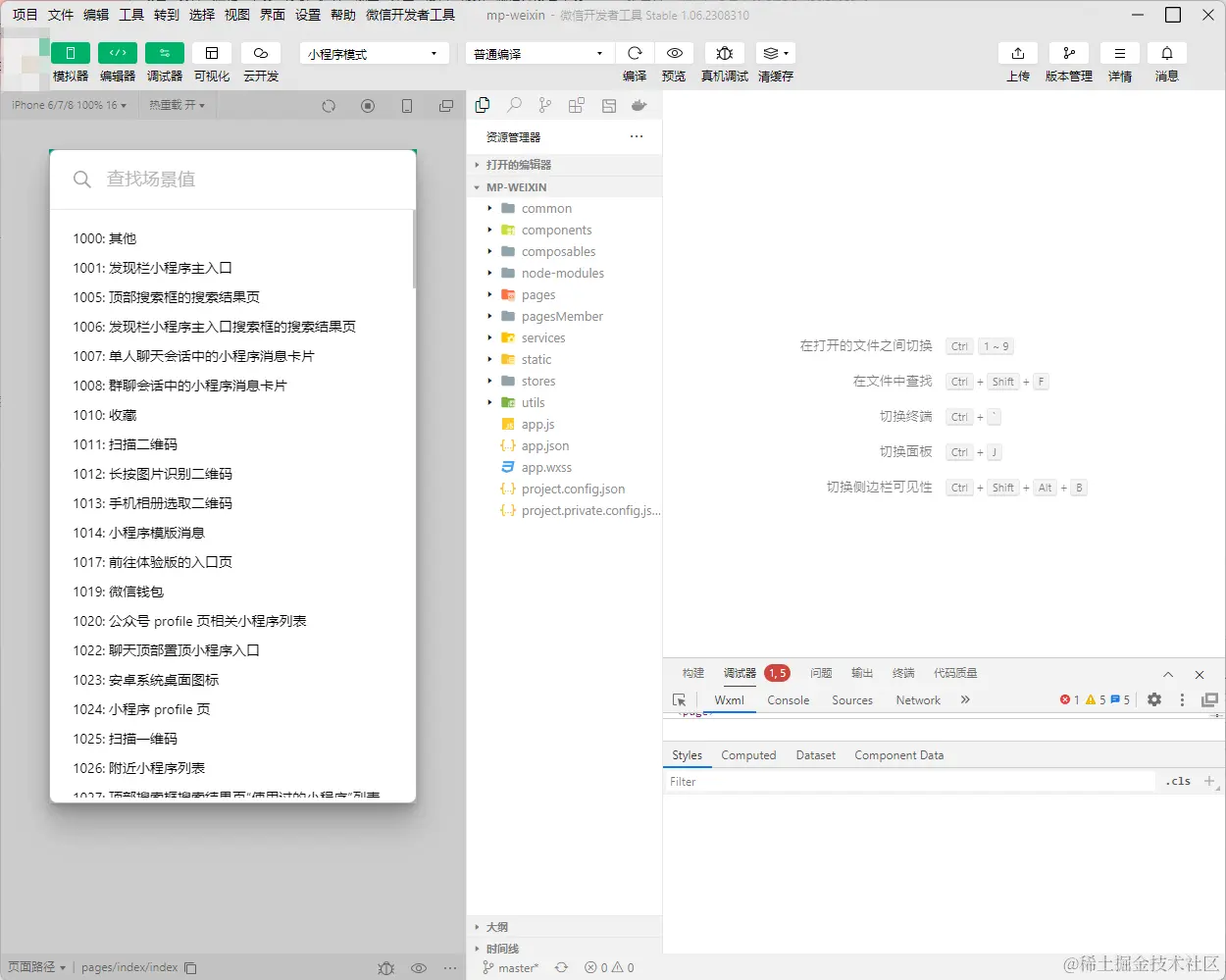Collapse the MP-WEIXIN project root
The image size is (1226, 980).
[565, 187]
